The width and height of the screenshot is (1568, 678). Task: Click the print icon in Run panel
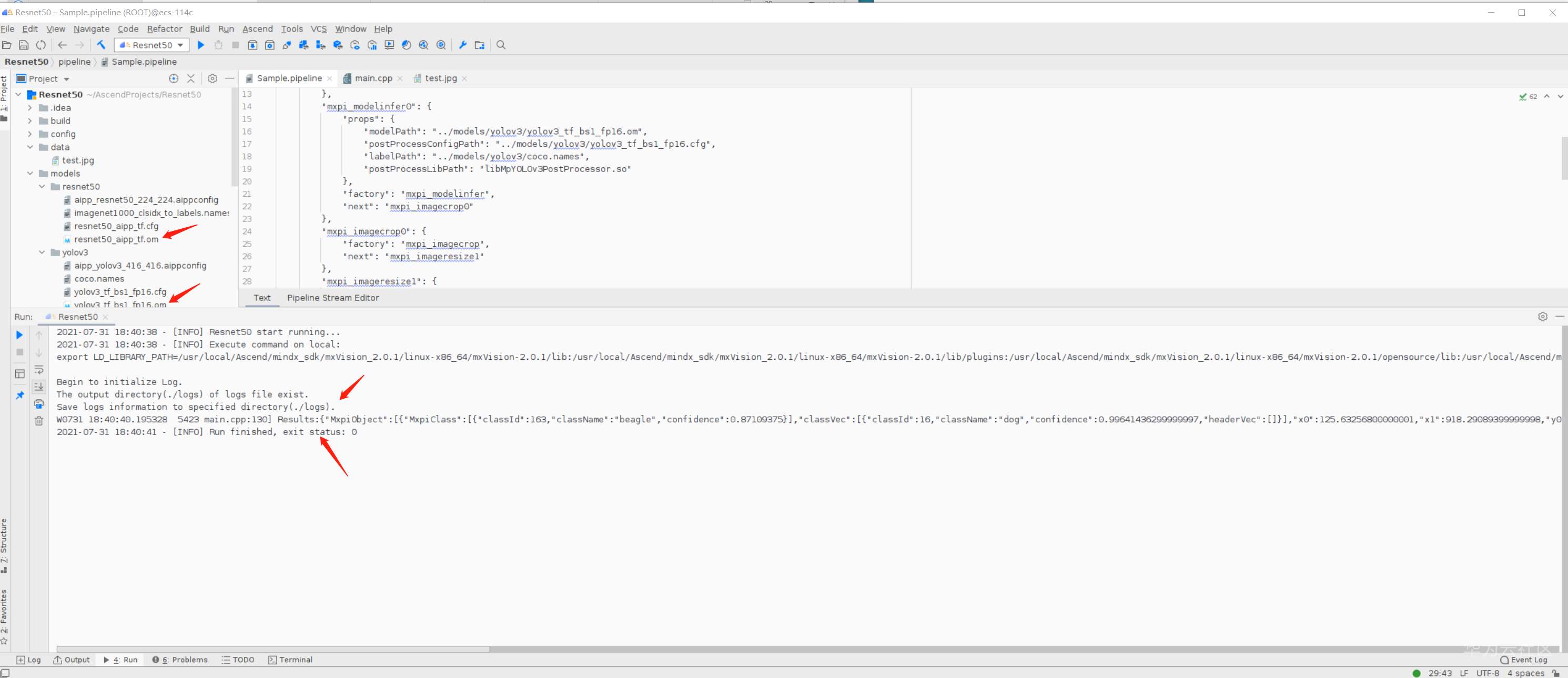39,404
